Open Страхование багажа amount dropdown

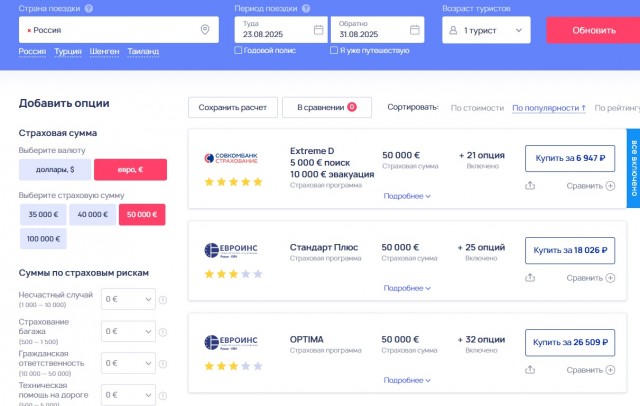click(128, 331)
